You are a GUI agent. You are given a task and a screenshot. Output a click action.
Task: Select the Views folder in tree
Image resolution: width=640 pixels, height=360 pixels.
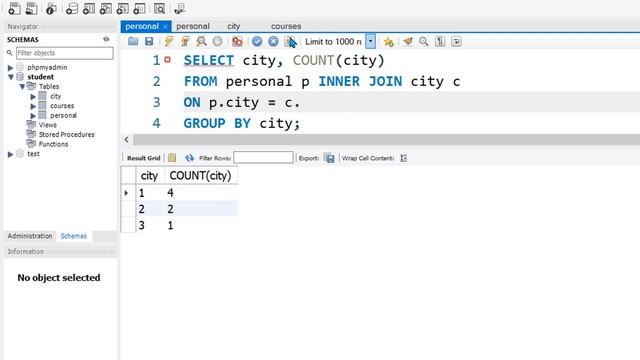(47, 125)
